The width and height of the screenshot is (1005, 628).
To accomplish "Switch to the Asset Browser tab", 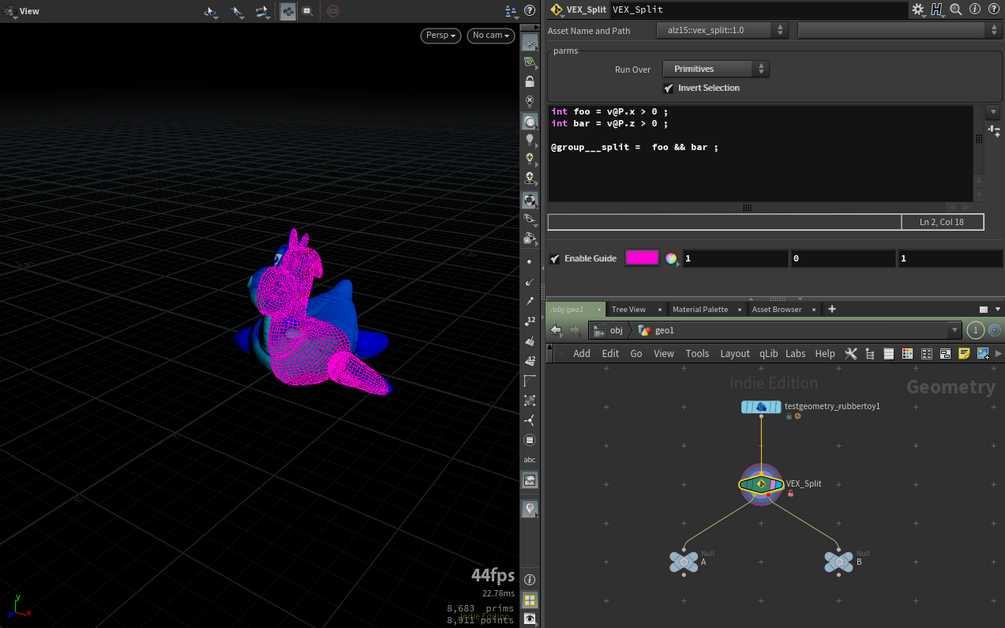I will [776, 309].
